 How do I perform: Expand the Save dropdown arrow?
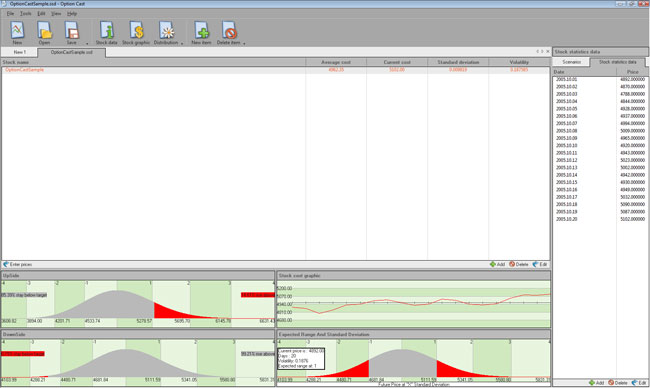87,43
